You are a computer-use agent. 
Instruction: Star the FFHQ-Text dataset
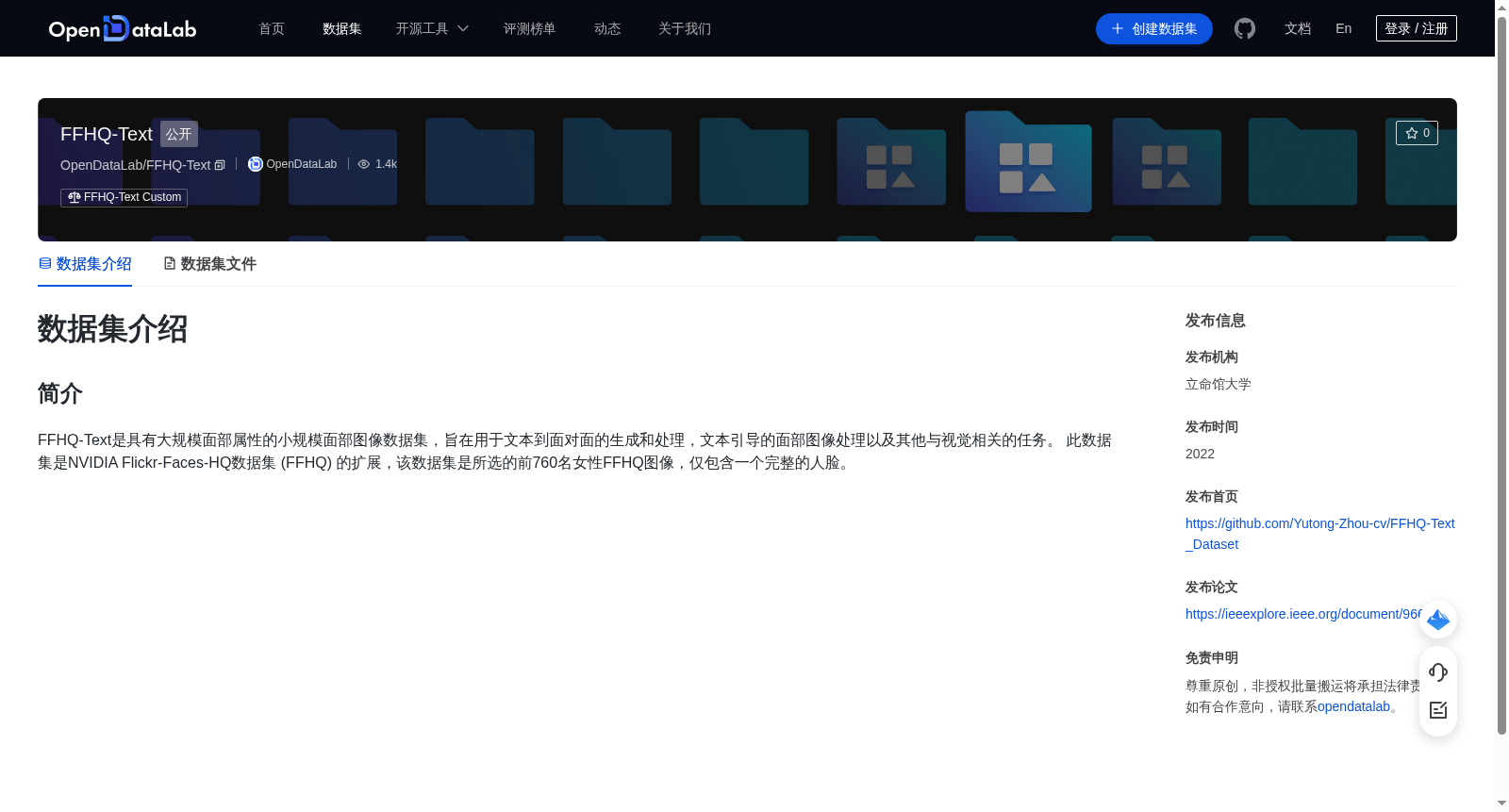click(x=1417, y=133)
